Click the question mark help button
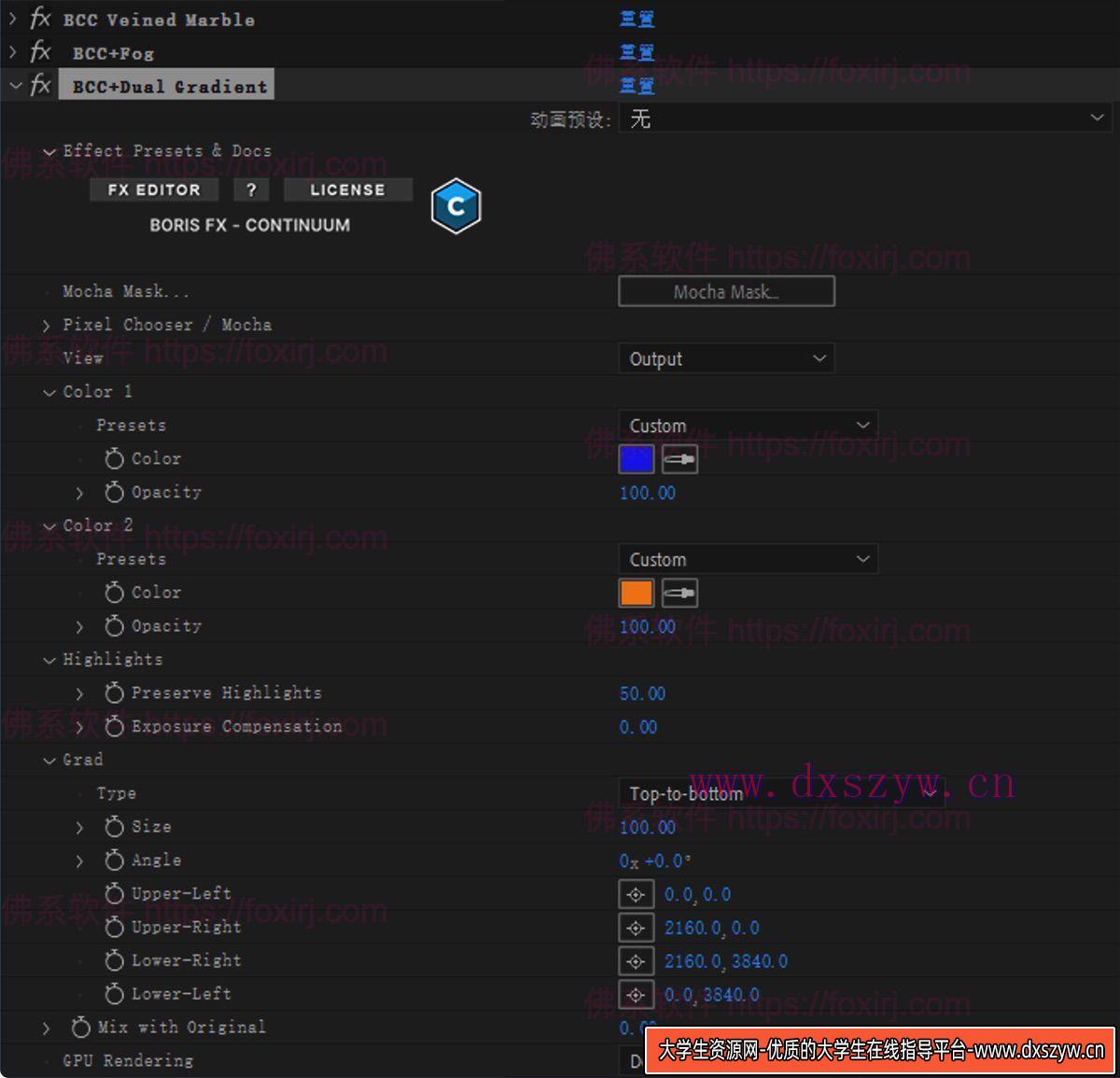Viewport: 1120px width, 1078px height. click(x=251, y=189)
